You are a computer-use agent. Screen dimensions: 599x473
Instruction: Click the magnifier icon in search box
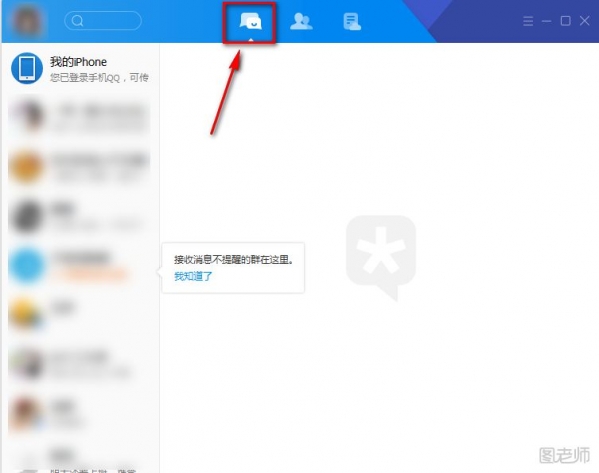(x=77, y=21)
